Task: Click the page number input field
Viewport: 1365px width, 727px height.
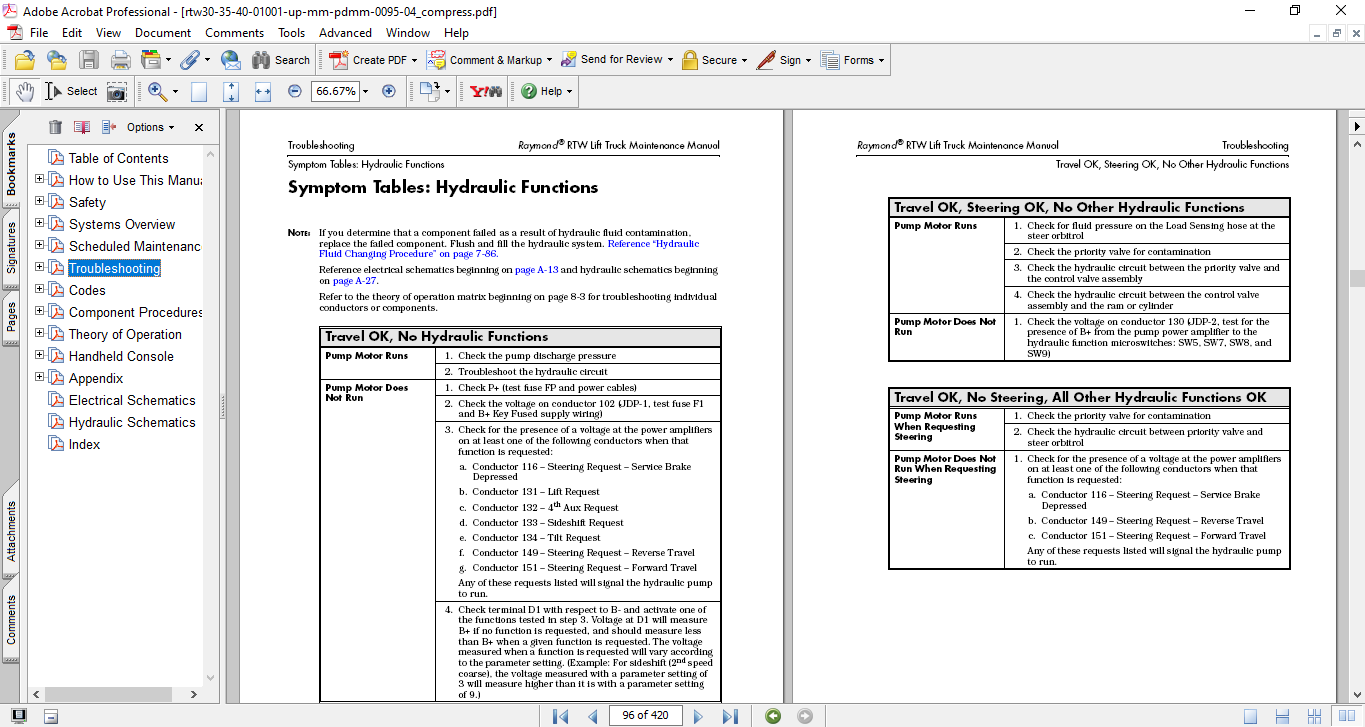Action: (644, 716)
